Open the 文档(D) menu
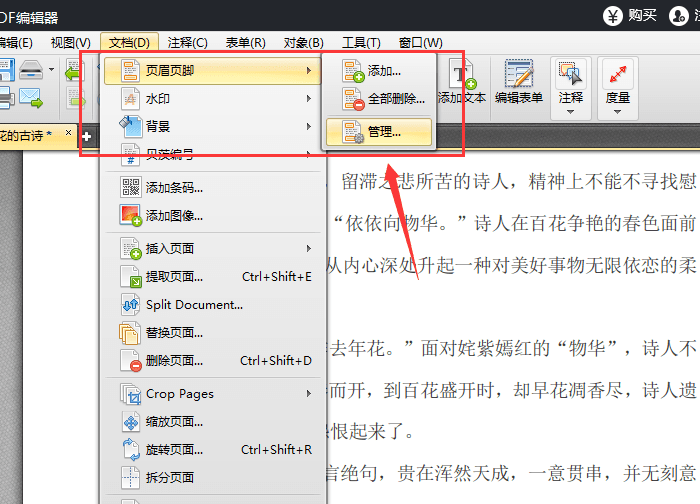Screen dimensions: 700x504 pos(129,42)
